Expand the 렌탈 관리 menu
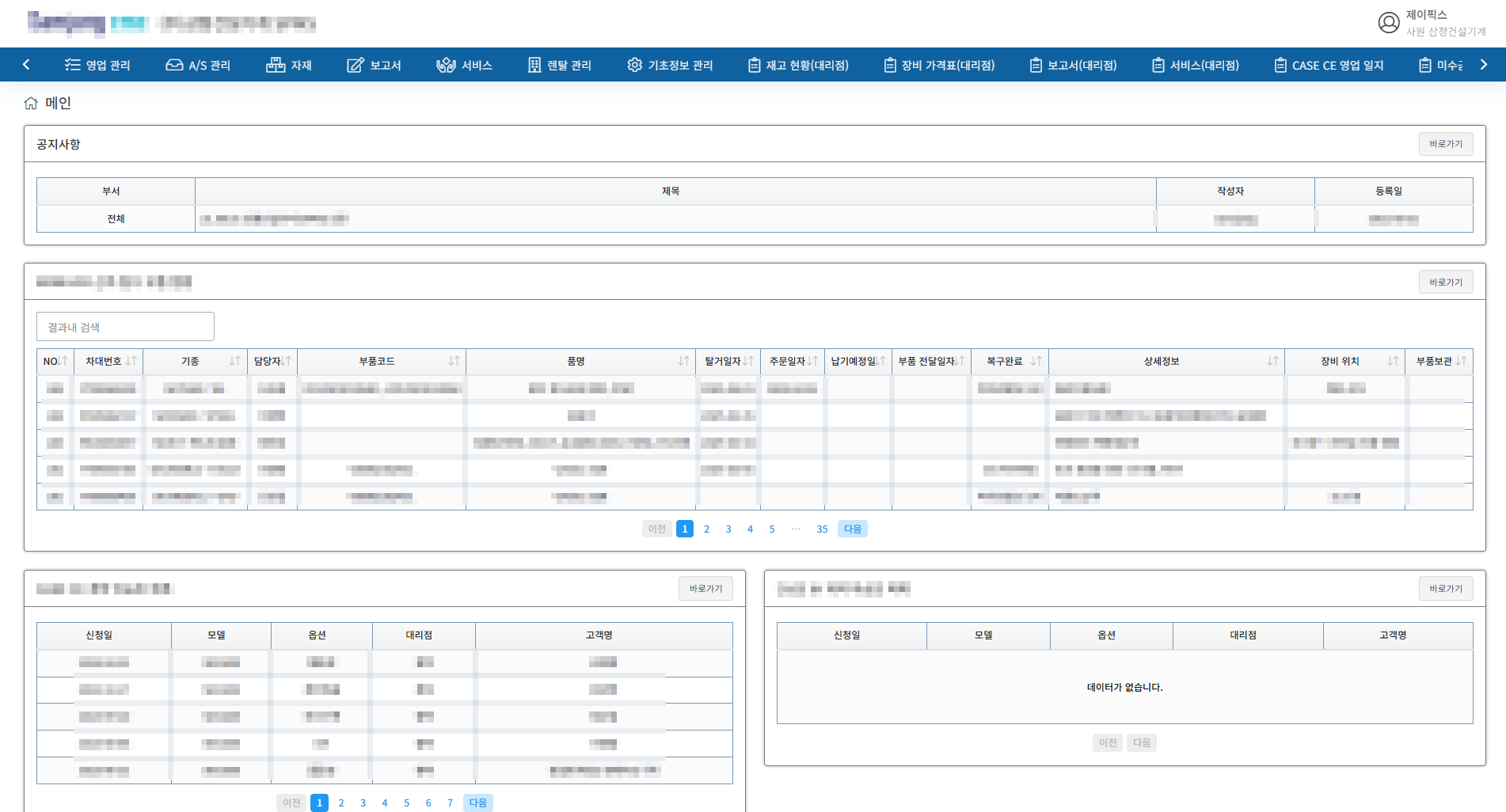This screenshot has width=1506, height=812. 559,65
